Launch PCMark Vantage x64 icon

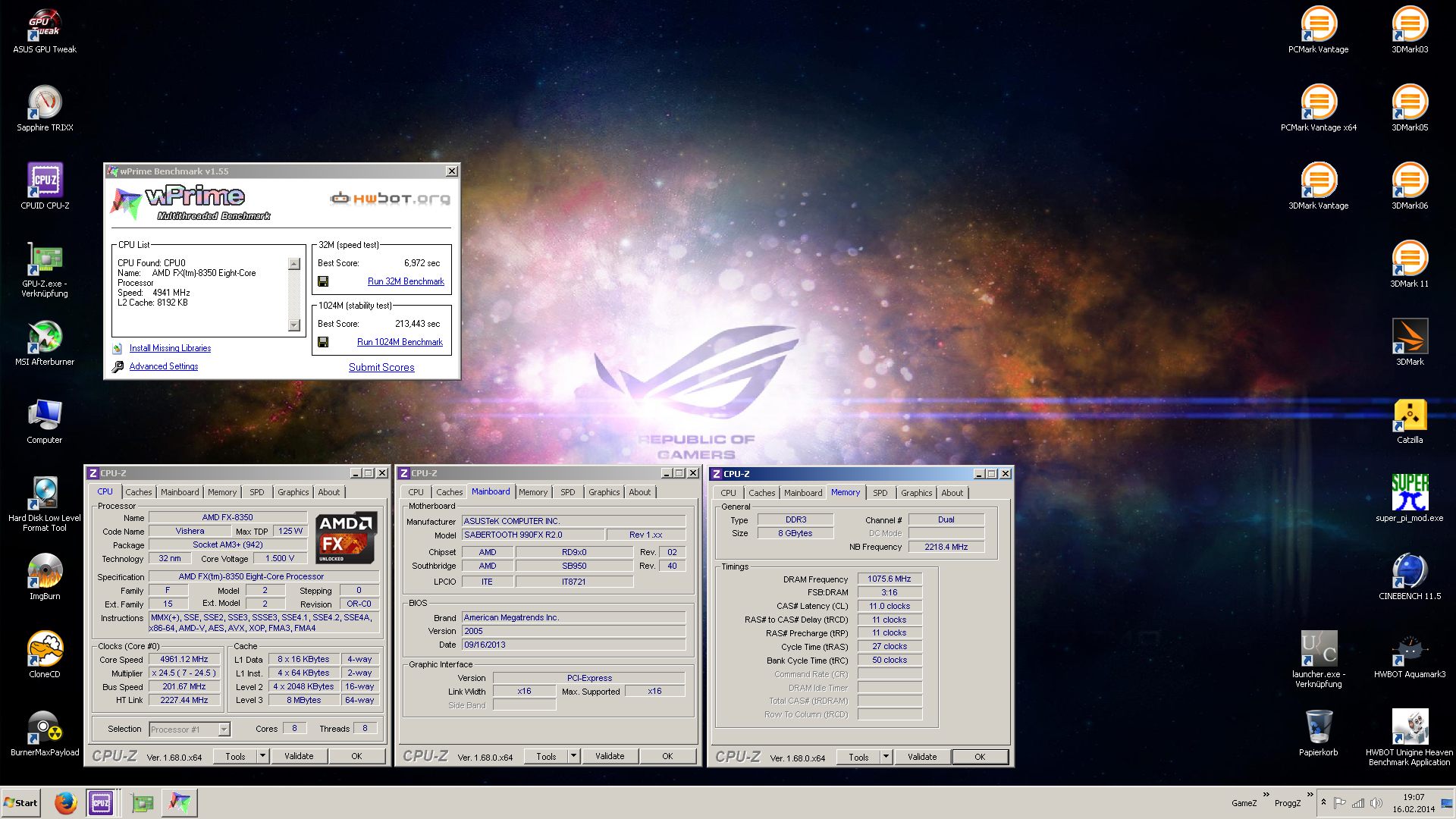pos(1319,108)
